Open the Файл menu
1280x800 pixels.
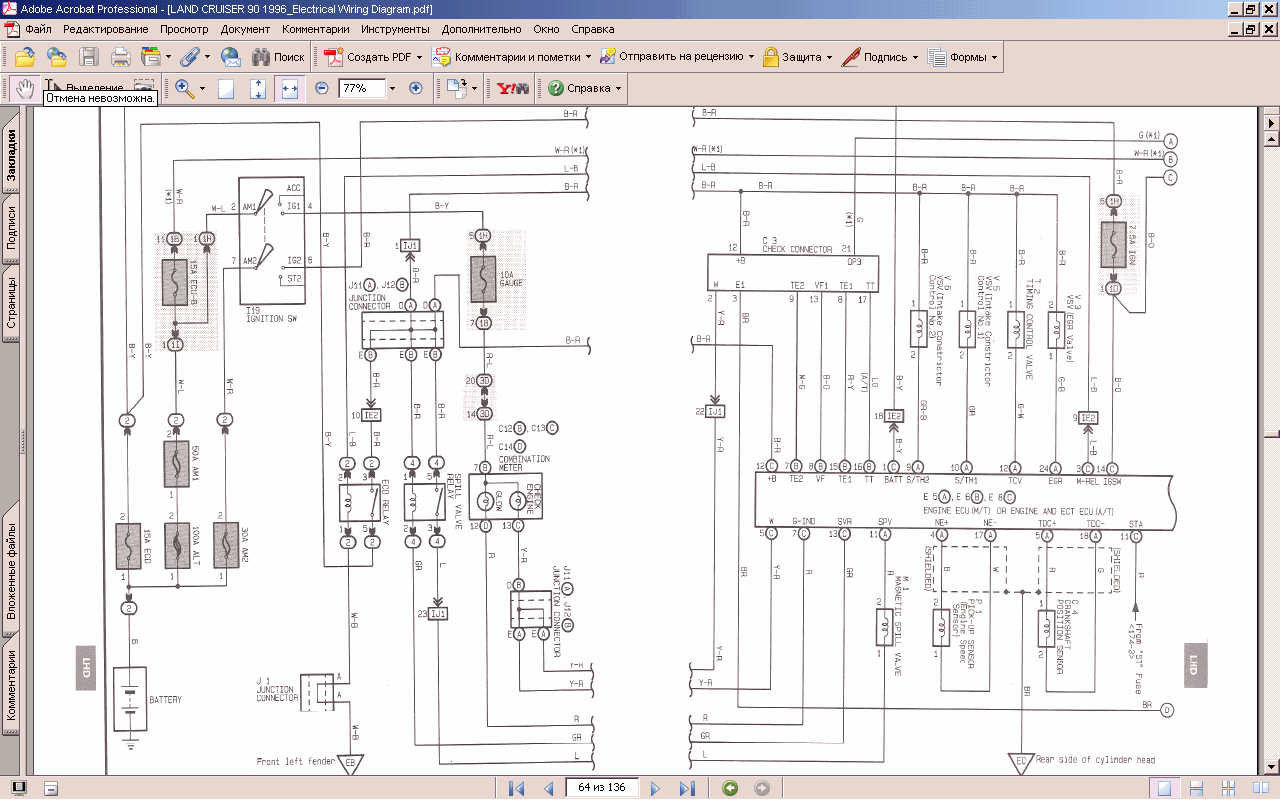point(39,29)
